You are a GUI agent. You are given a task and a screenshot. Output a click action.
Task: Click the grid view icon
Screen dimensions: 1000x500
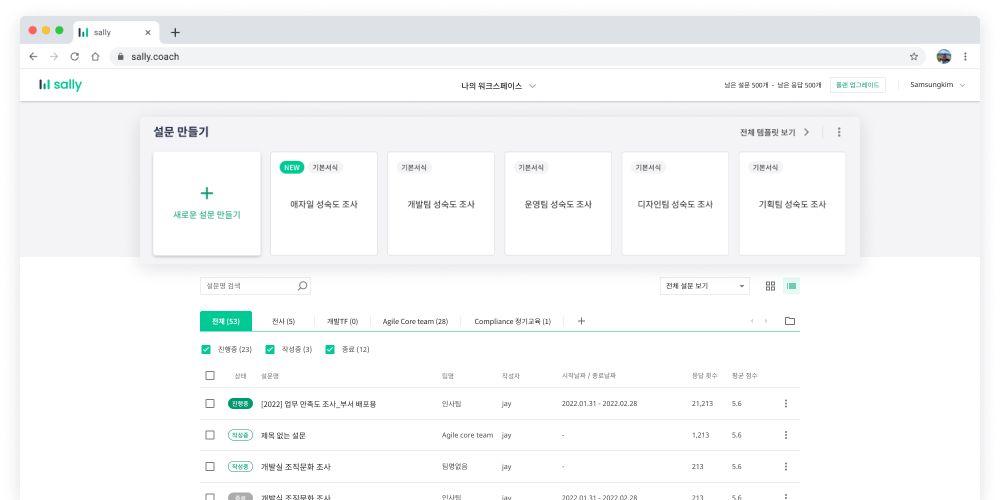[770, 286]
